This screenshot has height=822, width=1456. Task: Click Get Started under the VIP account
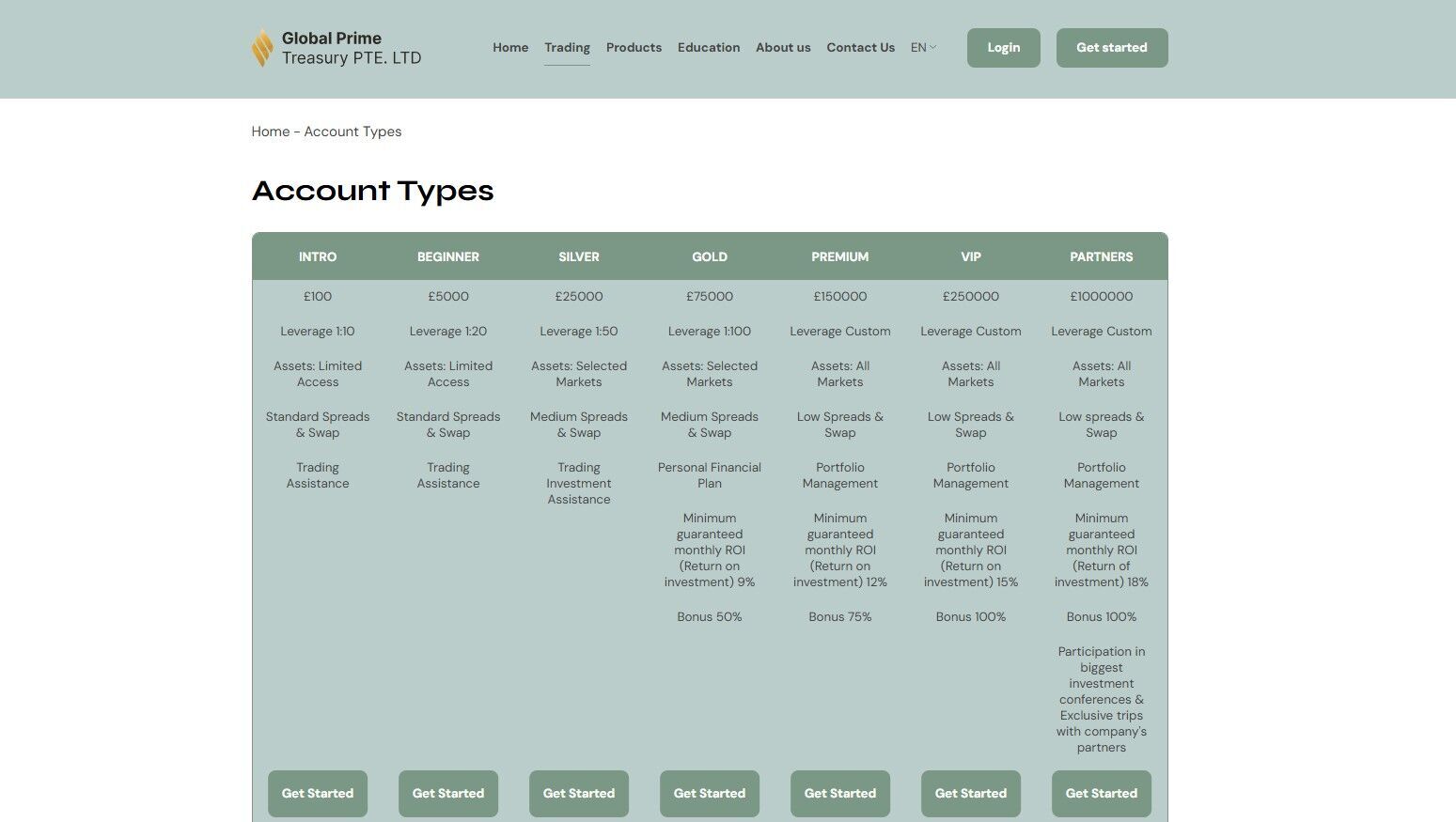tap(971, 794)
